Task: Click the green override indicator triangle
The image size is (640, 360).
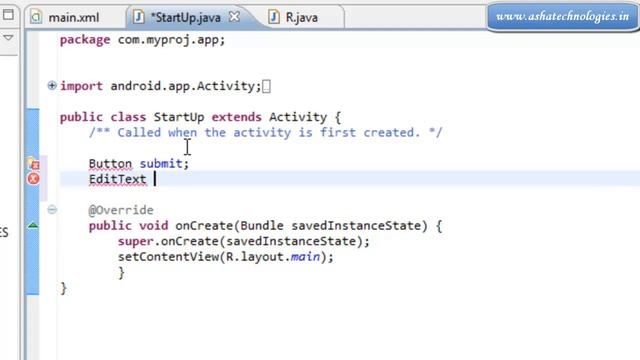Action: [33, 225]
